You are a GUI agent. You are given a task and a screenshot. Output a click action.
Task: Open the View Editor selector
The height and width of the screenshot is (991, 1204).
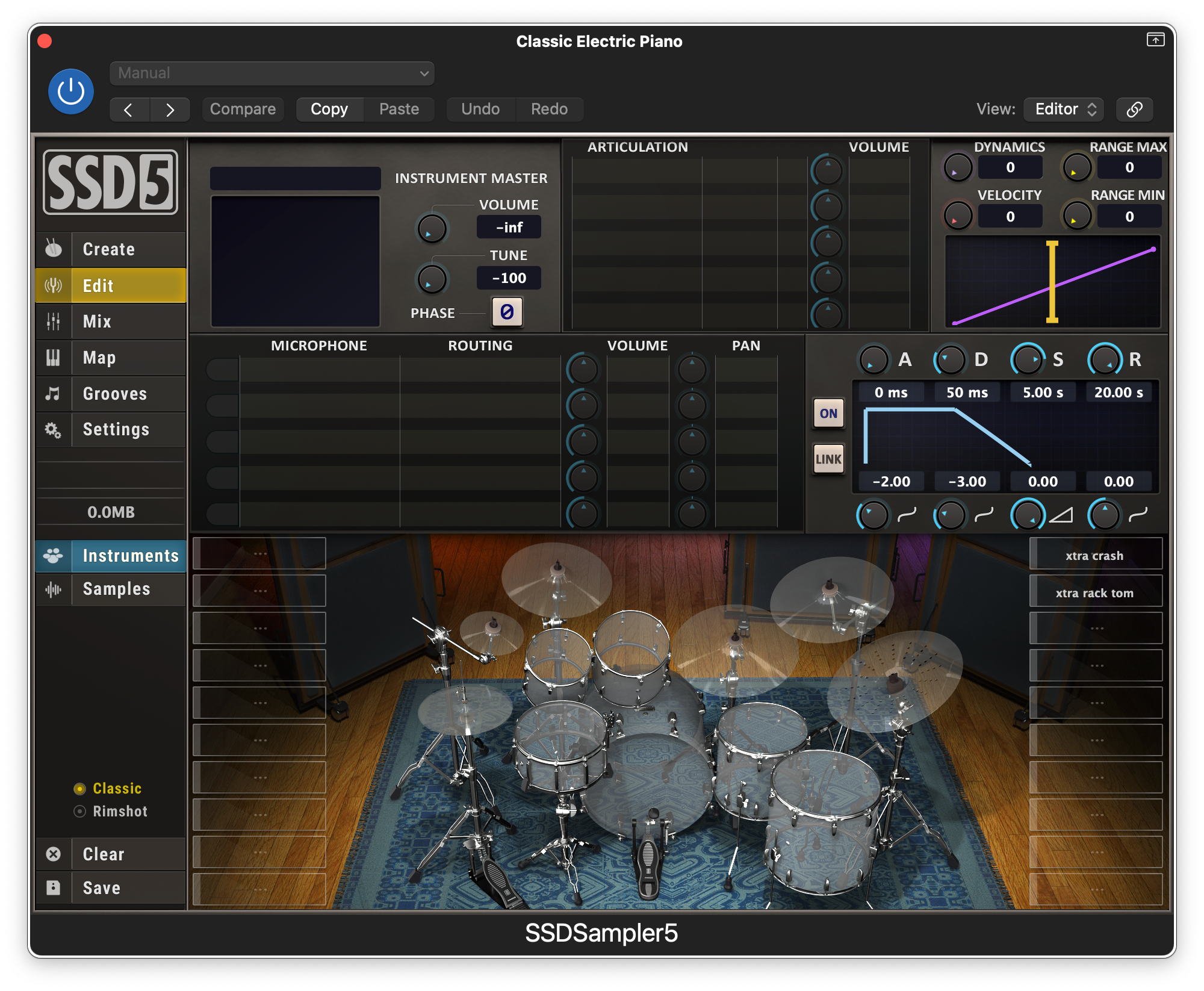click(1063, 109)
